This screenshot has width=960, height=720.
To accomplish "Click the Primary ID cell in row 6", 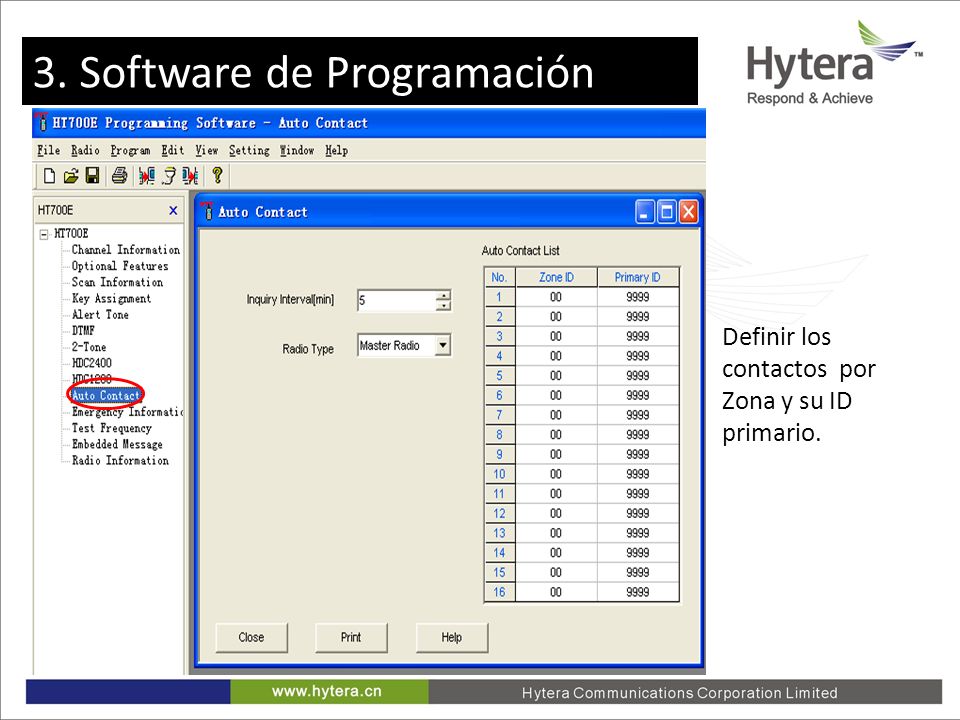I will 637,395.
